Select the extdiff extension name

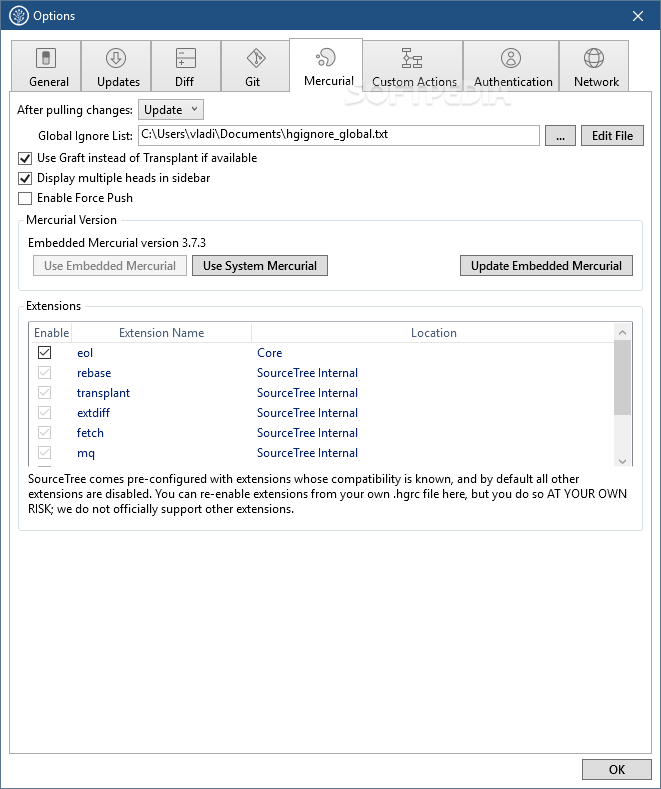[93, 413]
